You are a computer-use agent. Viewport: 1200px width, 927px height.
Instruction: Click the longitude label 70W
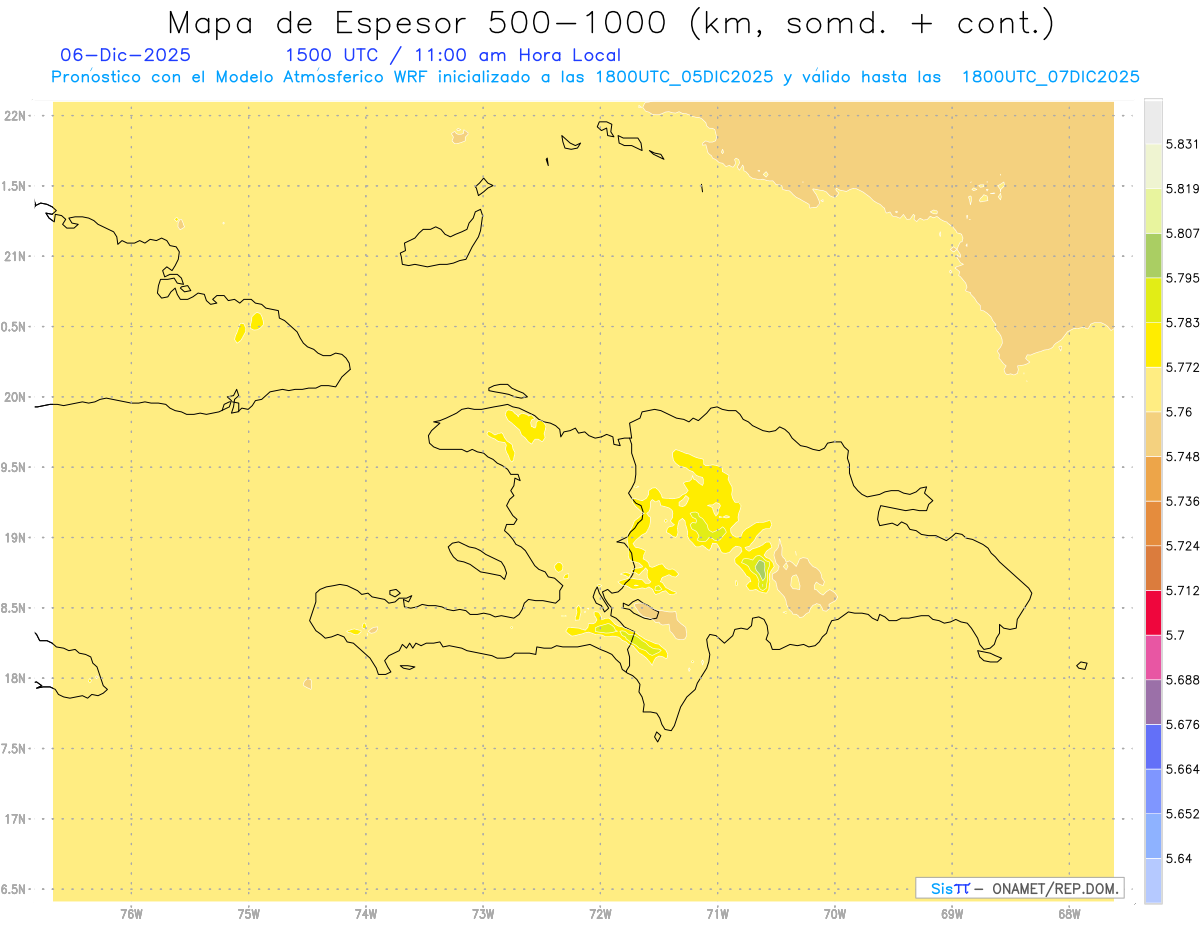click(835, 914)
